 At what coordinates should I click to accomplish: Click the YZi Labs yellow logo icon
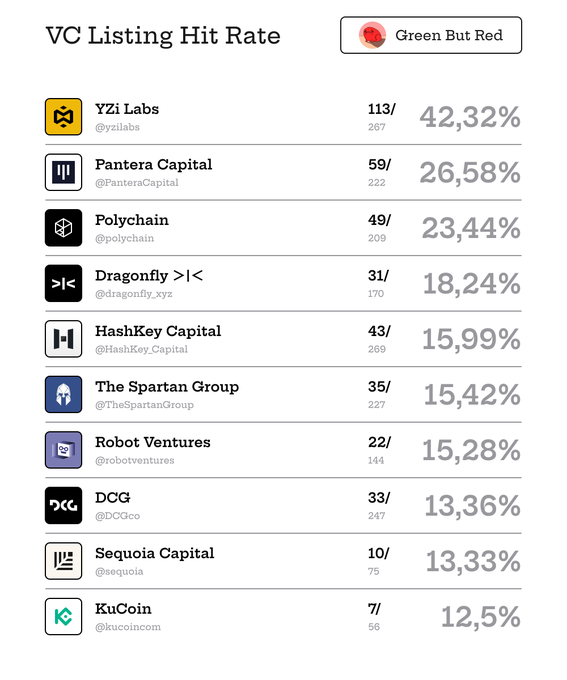coord(63,117)
